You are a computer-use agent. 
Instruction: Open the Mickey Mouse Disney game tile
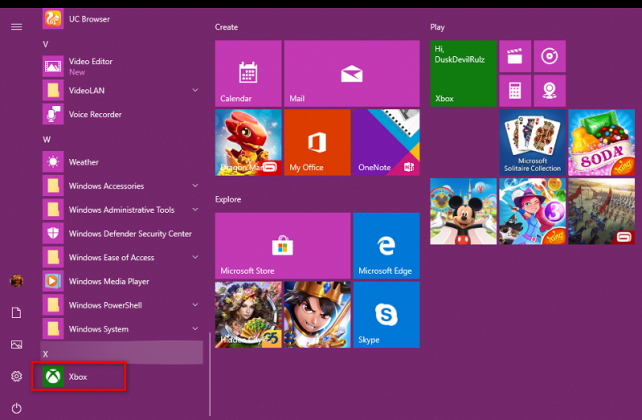(463, 211)
